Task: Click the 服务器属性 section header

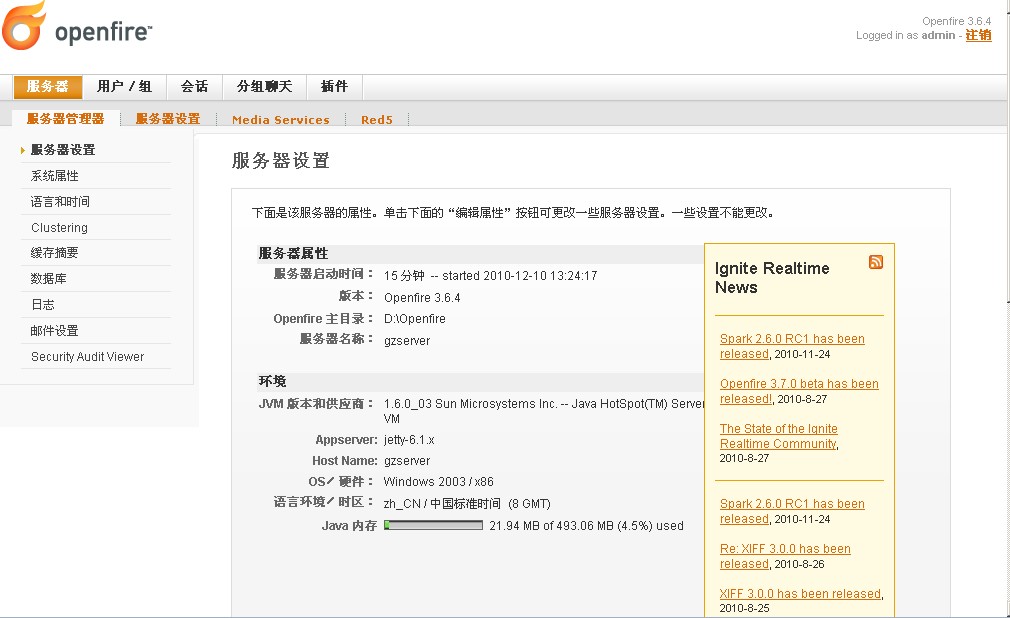Action: [x=293, y=253]
